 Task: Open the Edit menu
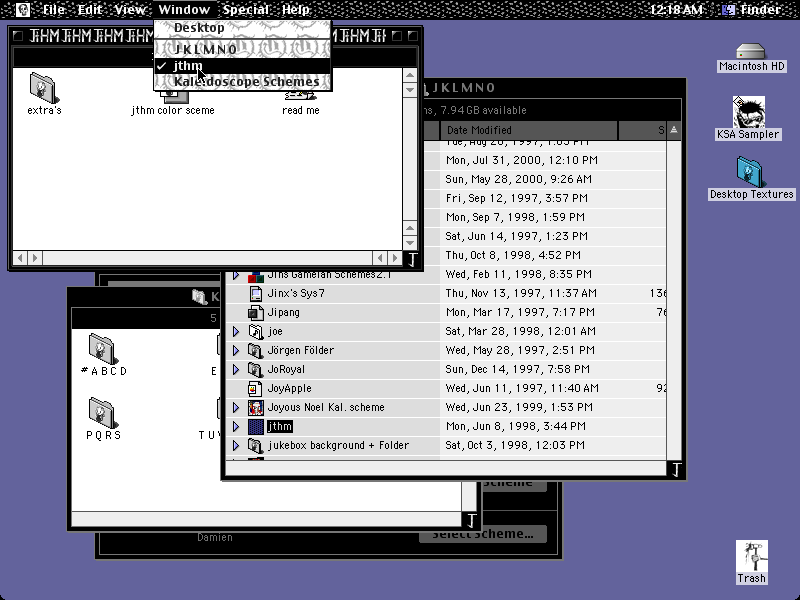[90, 9]
